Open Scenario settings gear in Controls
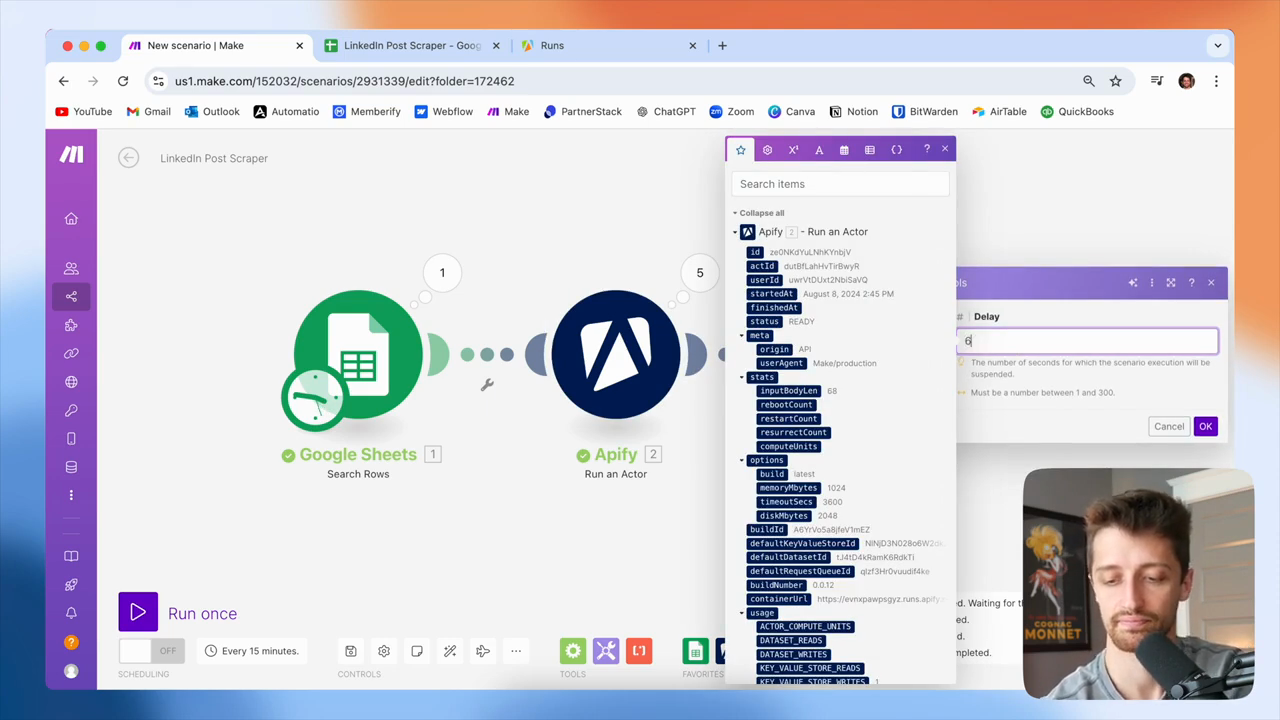 pyautogui.click(x=384, y=651)
